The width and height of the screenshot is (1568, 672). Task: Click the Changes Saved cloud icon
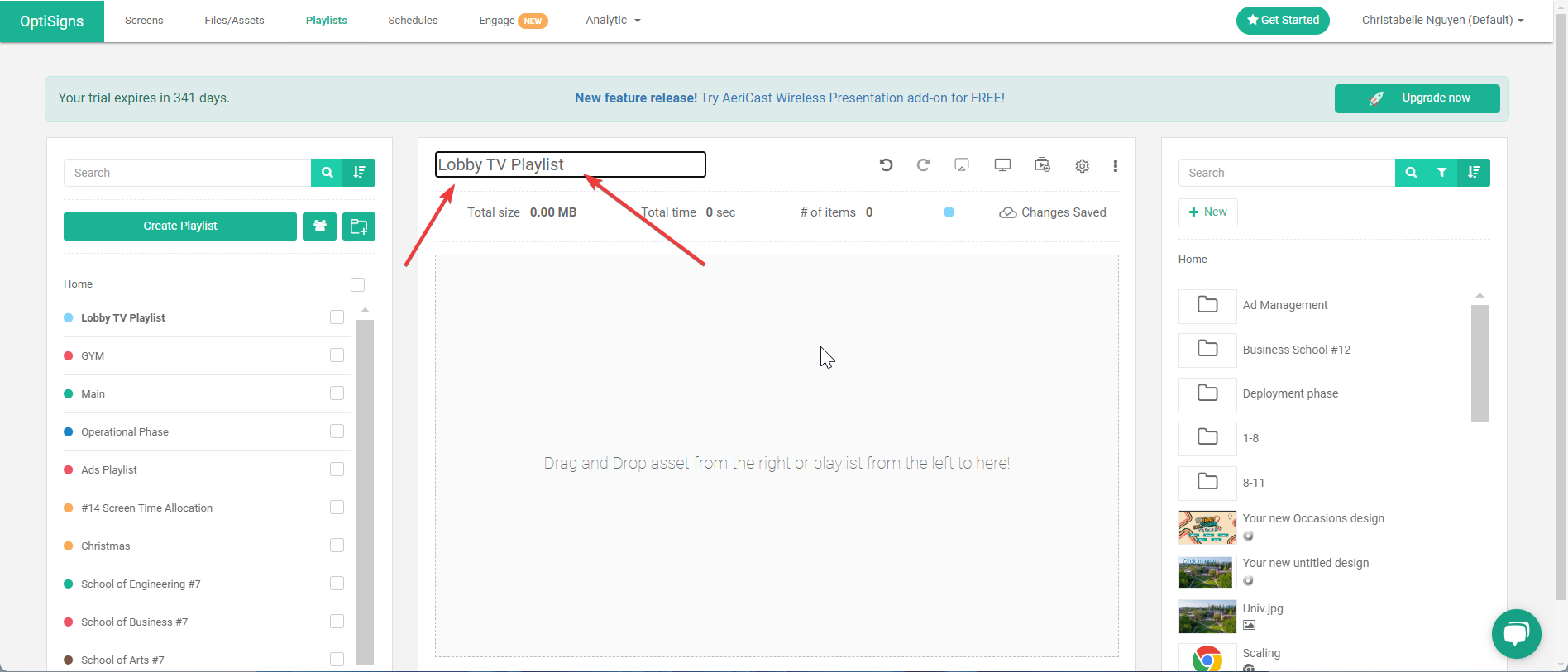[x=1007, y=212]
